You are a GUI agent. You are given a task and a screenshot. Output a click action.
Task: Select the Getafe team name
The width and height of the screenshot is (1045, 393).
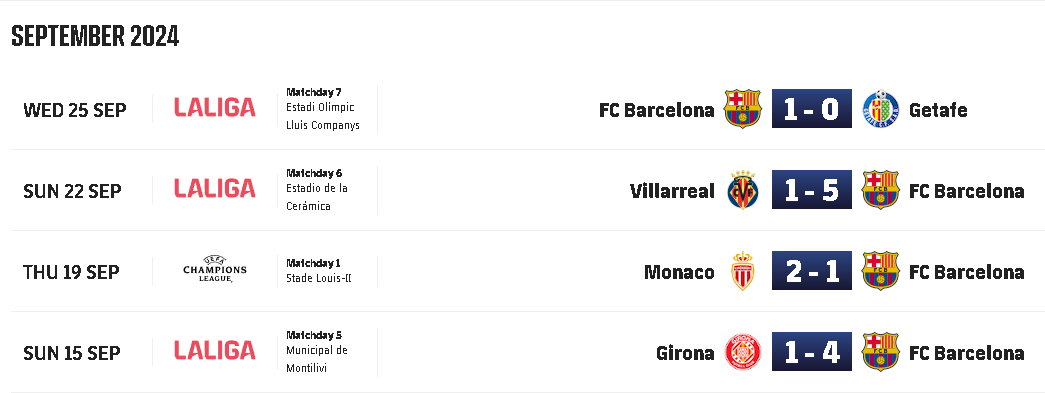pos(938,110)
